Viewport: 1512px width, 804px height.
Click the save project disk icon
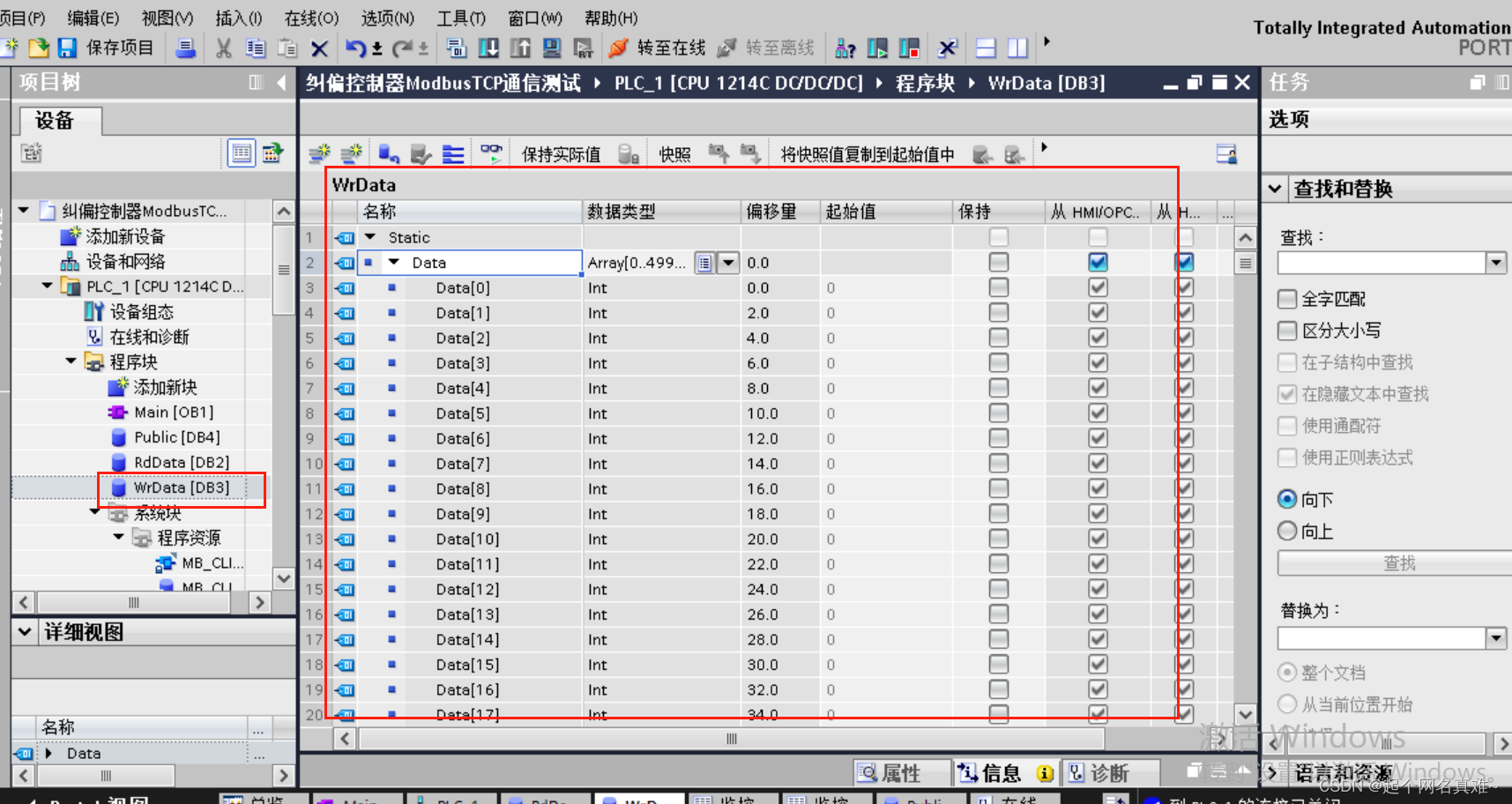(x=67, y=48)
